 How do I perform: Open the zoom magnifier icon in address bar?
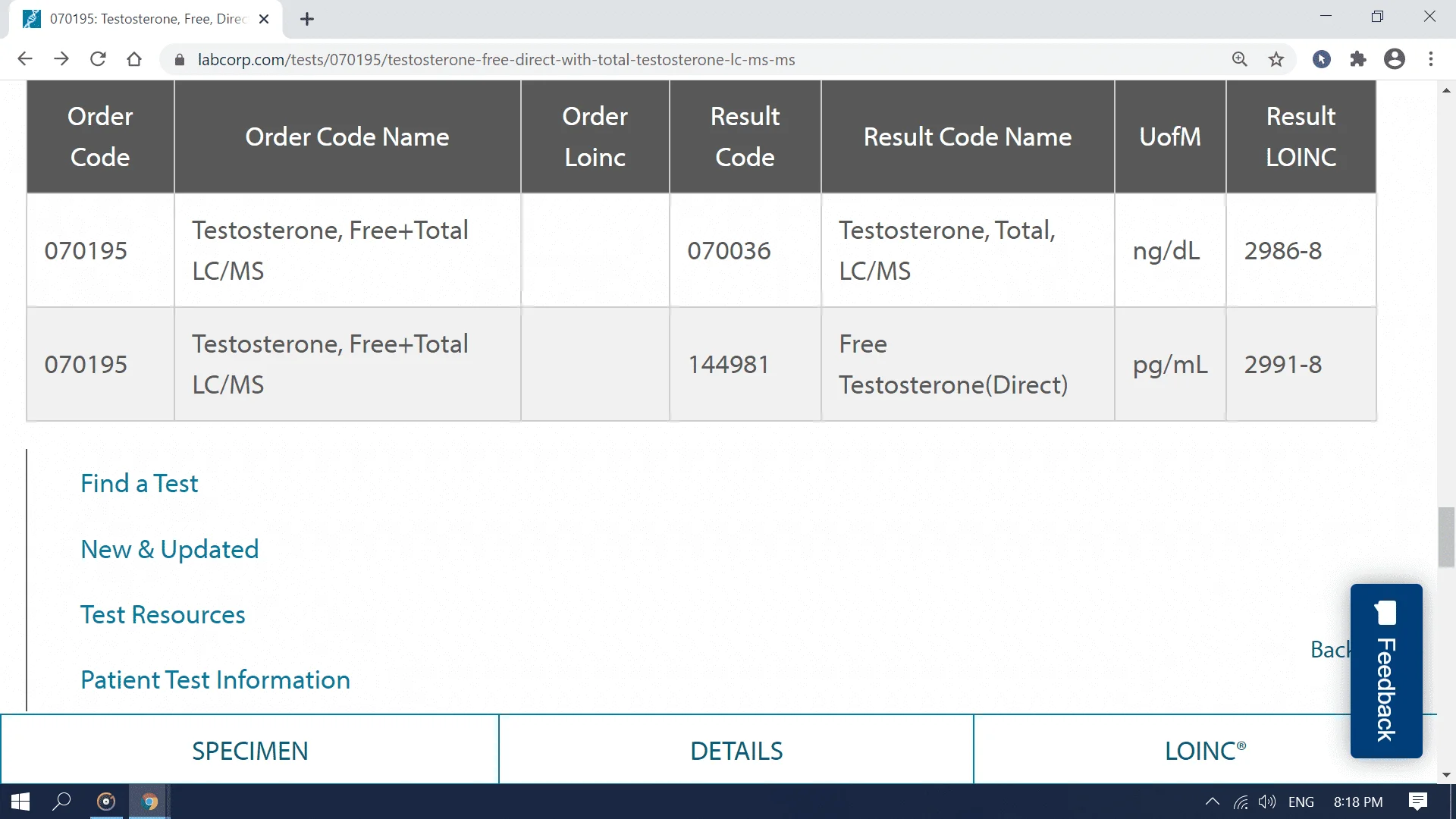[1240, 59]
